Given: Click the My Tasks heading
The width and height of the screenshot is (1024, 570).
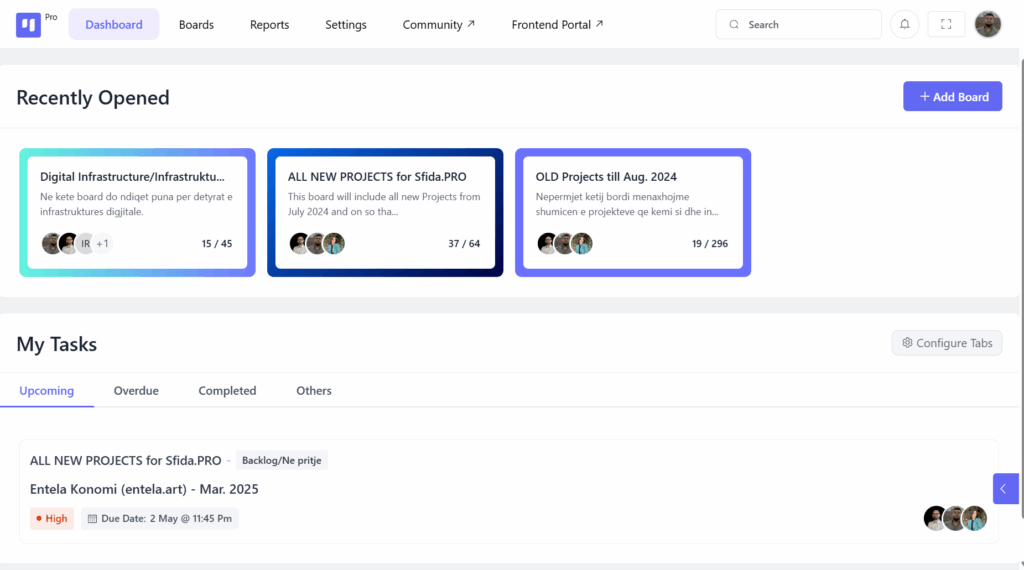Looking at the screenshot, I should click(57, 344).
